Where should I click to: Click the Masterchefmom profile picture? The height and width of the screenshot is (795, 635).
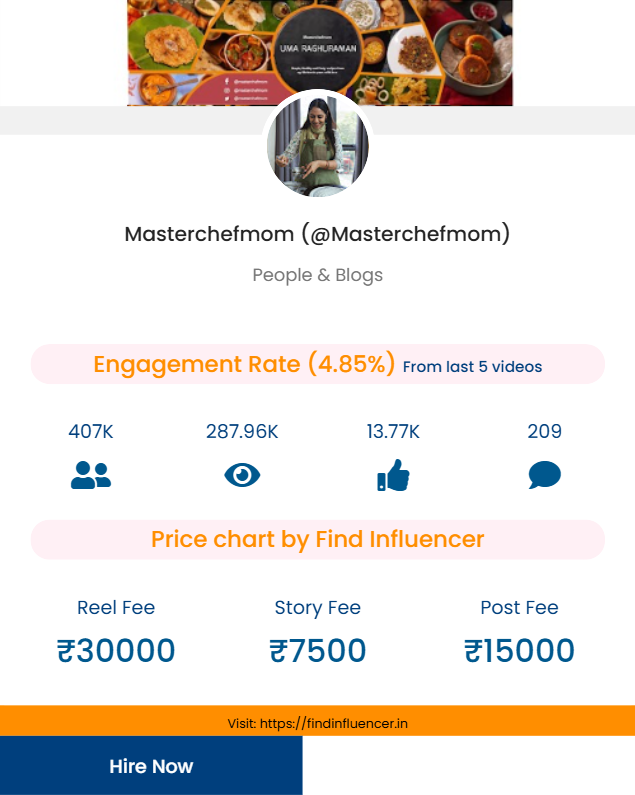318,146
